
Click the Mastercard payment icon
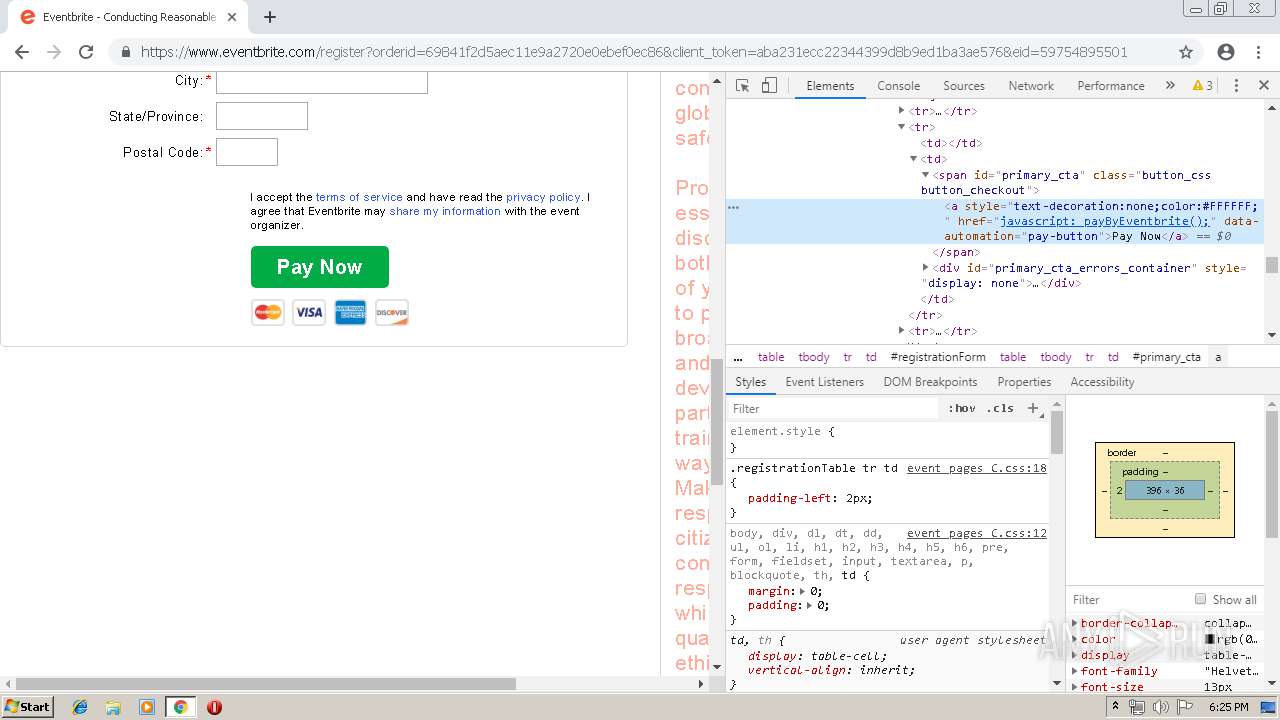point(268,313)
